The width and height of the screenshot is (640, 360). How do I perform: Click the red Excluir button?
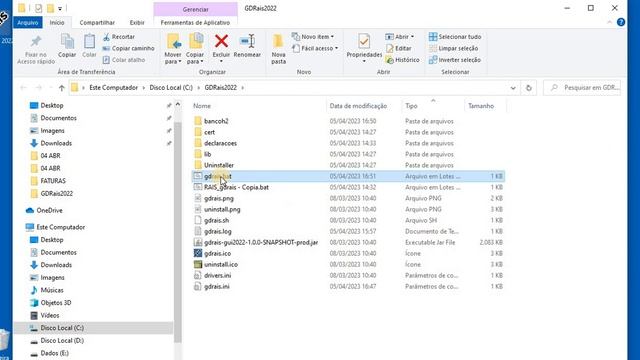point(221,48)
